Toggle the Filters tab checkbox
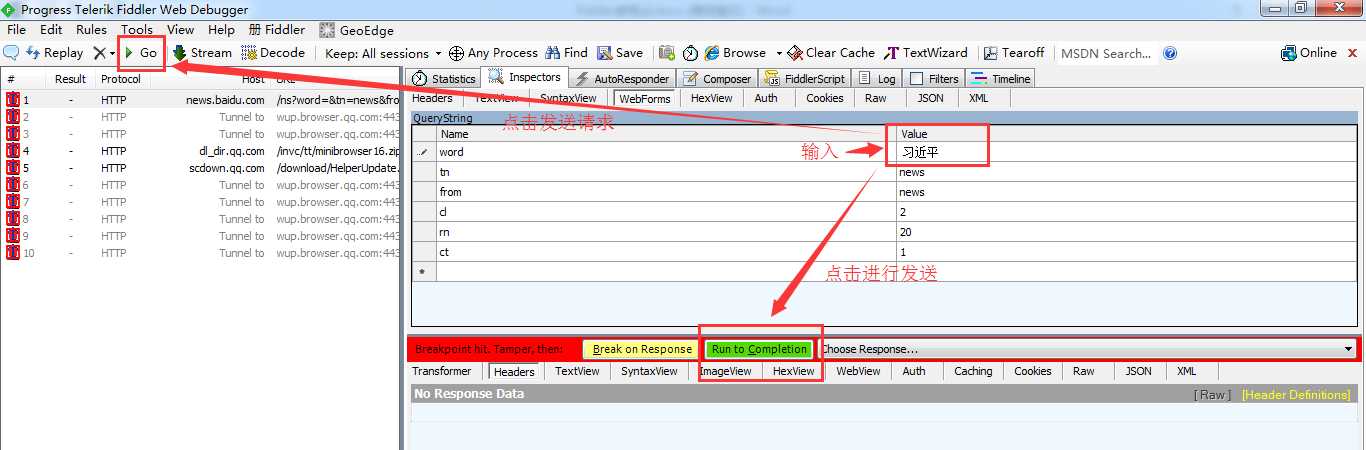 click(916, 78)
